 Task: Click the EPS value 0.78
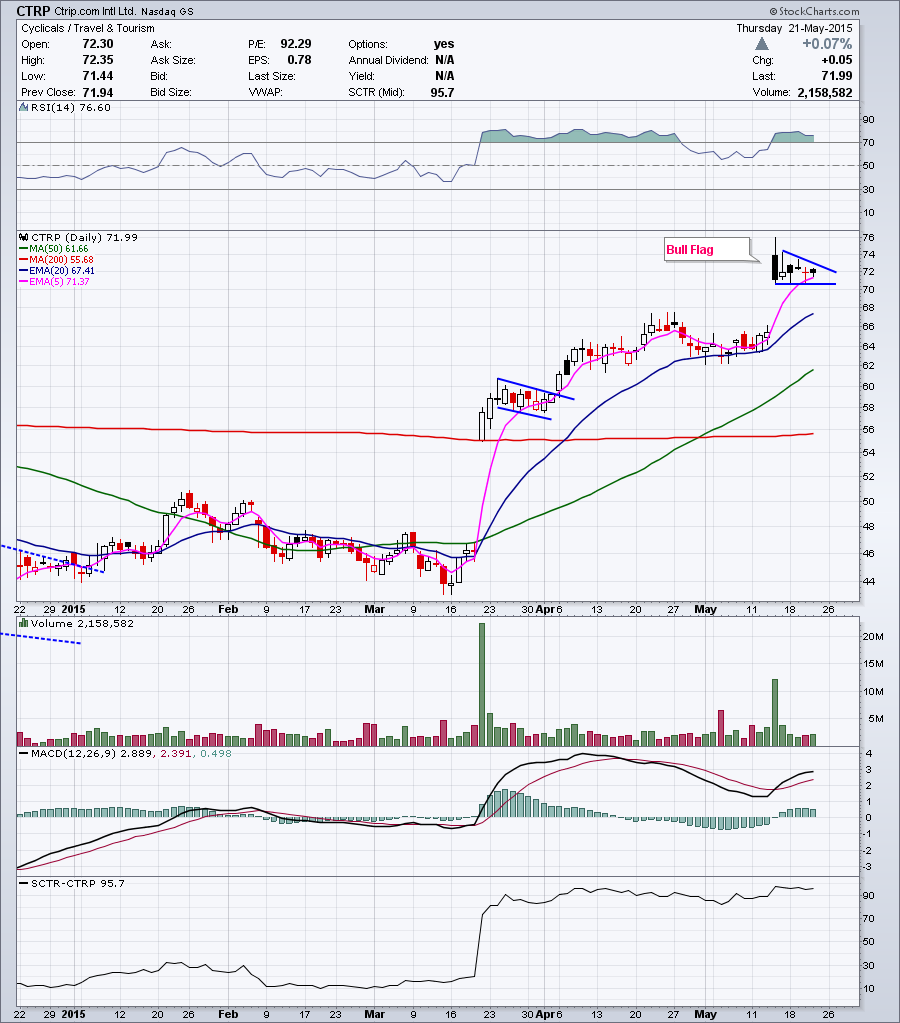pos(300,60)
